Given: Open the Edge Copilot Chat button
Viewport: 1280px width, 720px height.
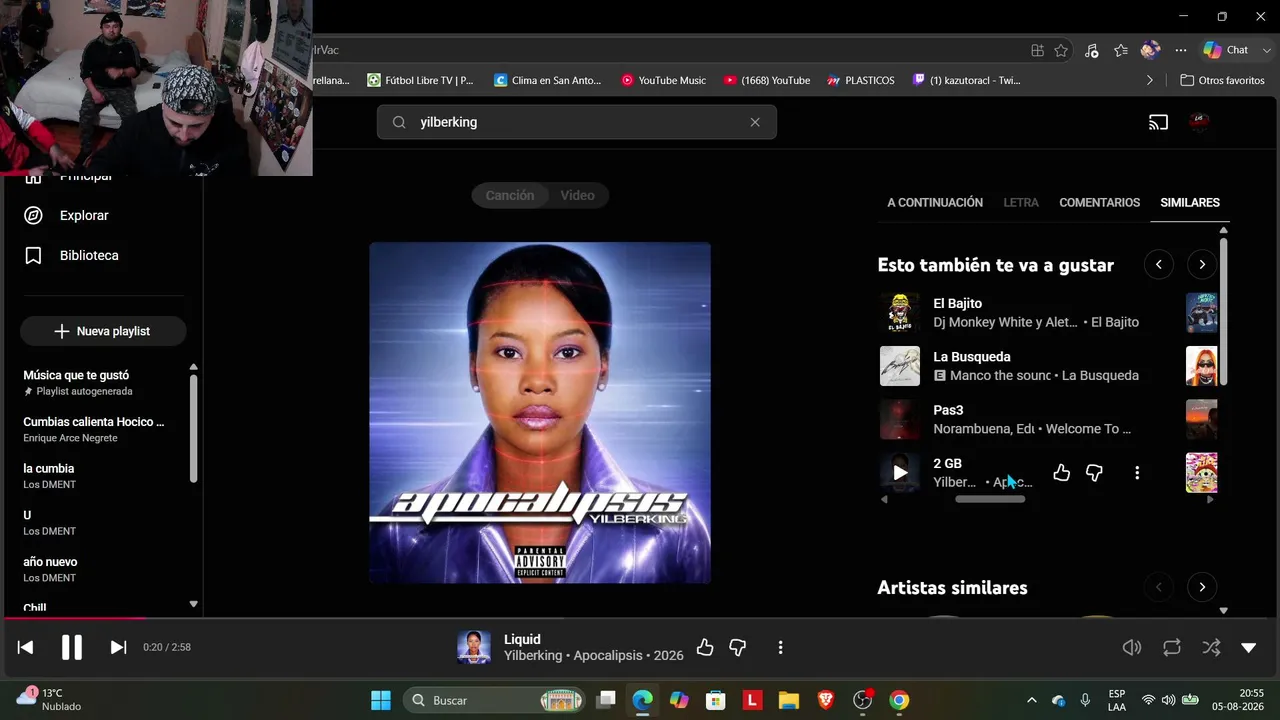Looking at the screenshot, I should coord(1226,50).
